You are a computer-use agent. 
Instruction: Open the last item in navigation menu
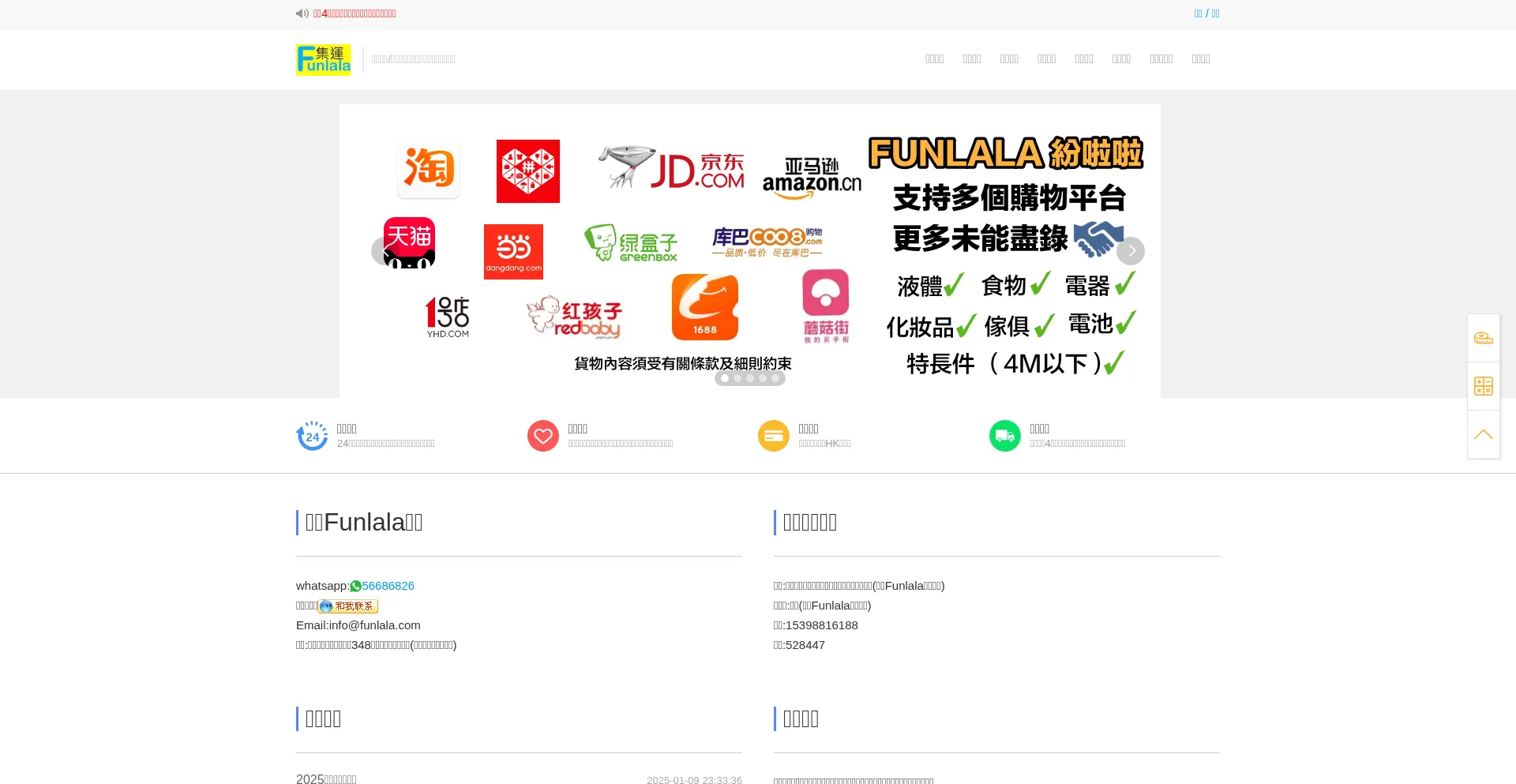coord(1200,59)
